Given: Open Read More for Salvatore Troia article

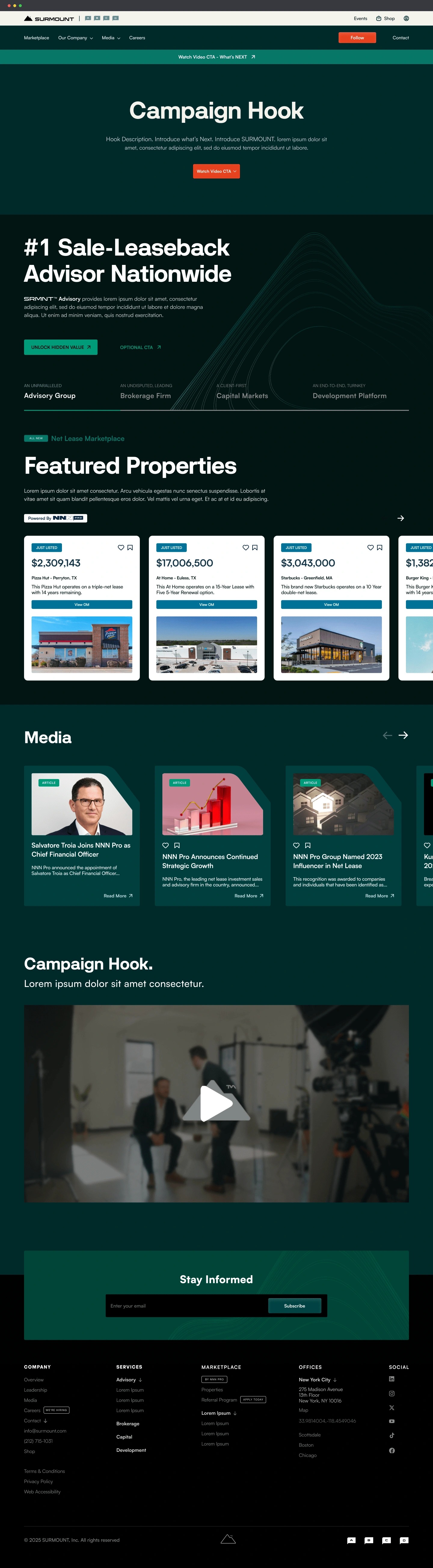Looking at the screenshot, I should [x=118, y=896].
